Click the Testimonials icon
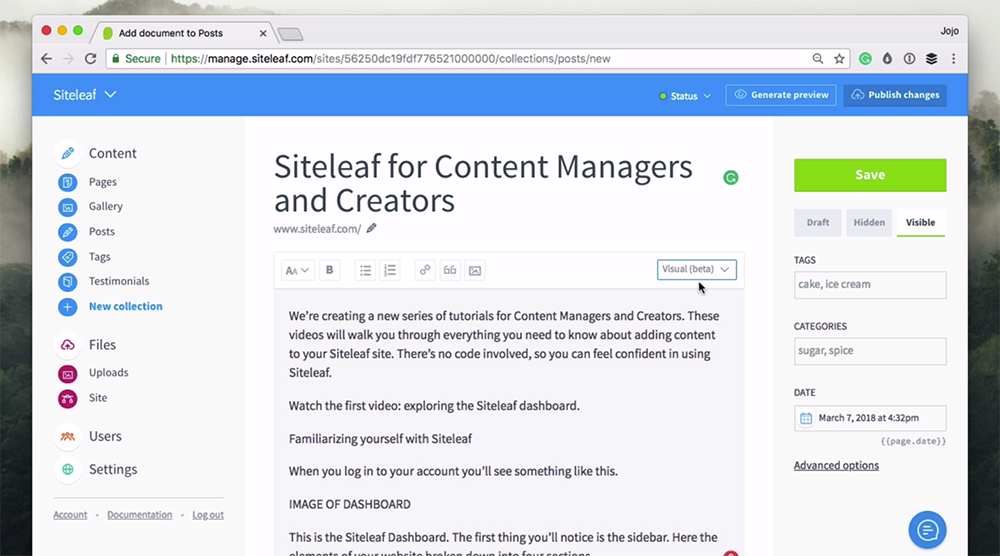 coord(68,282)
